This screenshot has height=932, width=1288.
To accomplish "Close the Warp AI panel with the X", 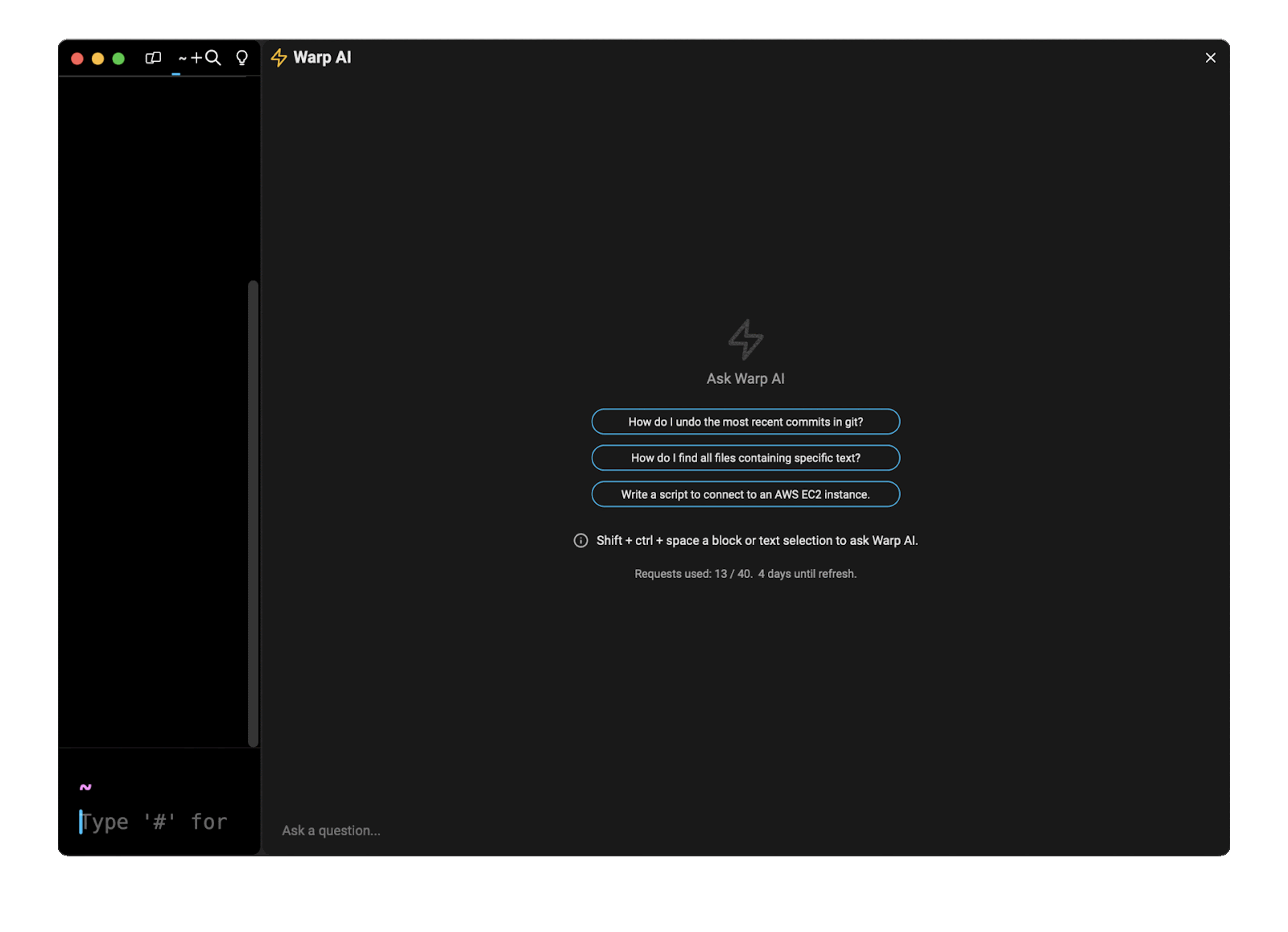I will [x=1210, y=57].
